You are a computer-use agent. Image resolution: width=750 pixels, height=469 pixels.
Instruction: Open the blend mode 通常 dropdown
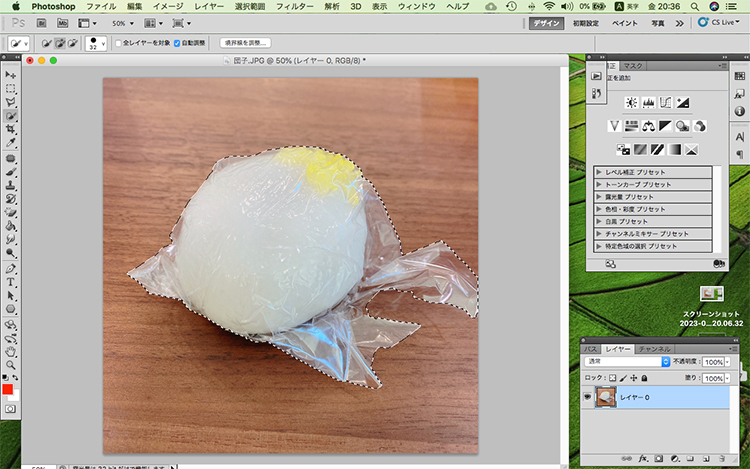(x=627, y=361)
